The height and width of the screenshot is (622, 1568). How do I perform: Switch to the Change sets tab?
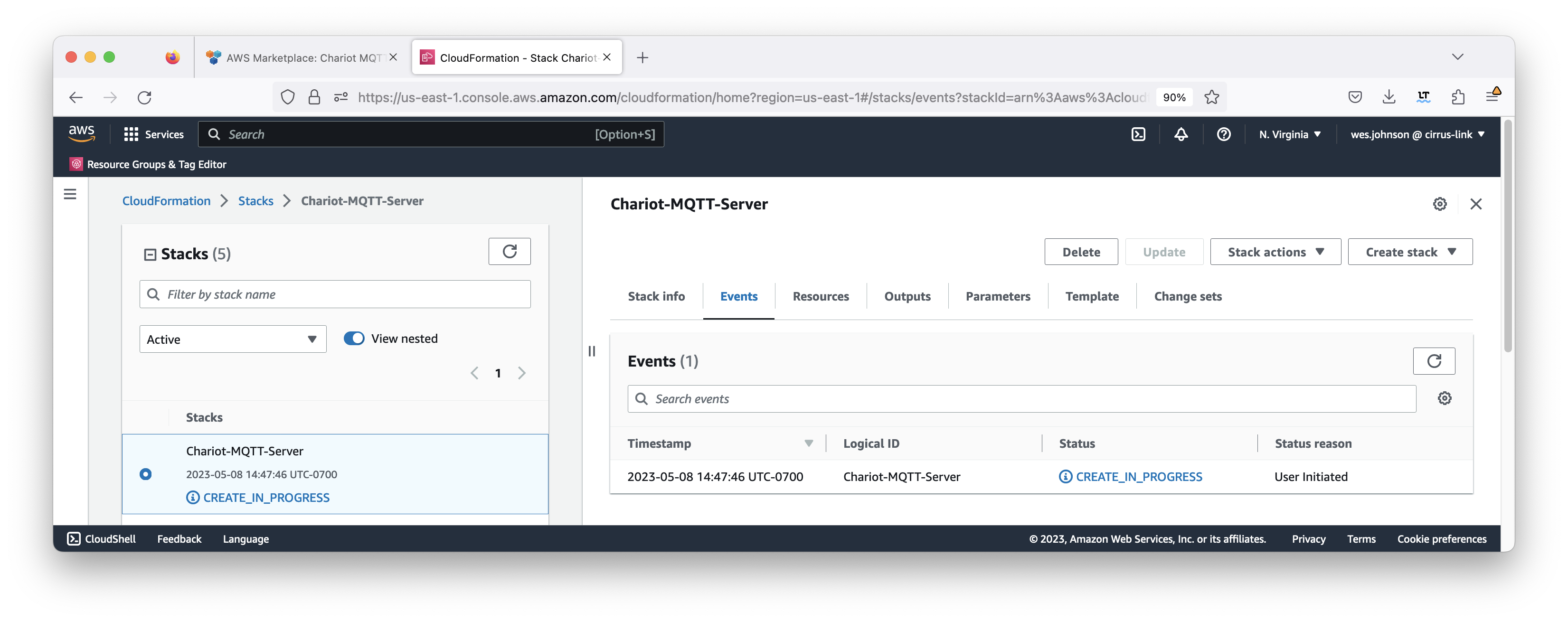click(1188, 296)
